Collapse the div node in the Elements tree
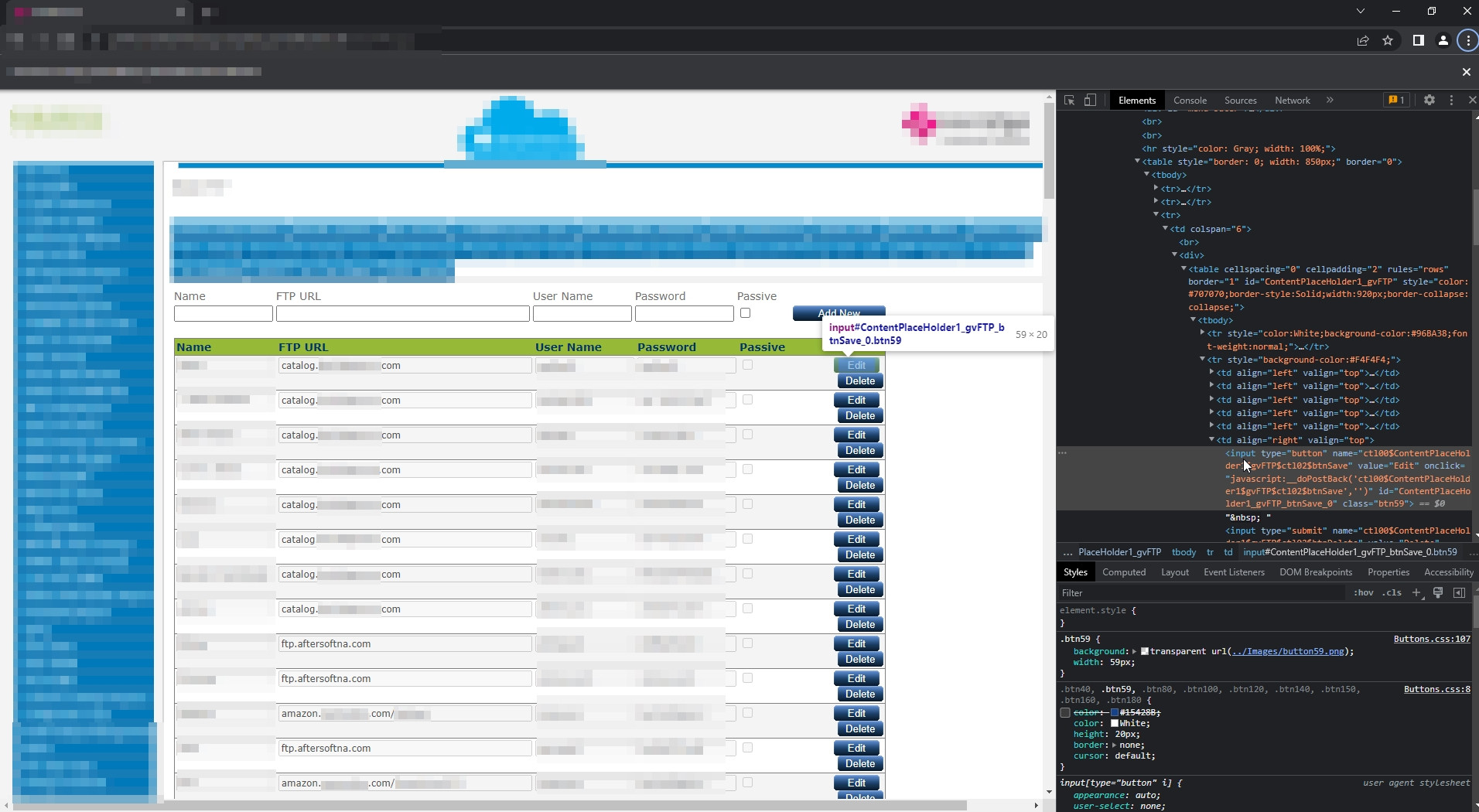 (1174, 255)
